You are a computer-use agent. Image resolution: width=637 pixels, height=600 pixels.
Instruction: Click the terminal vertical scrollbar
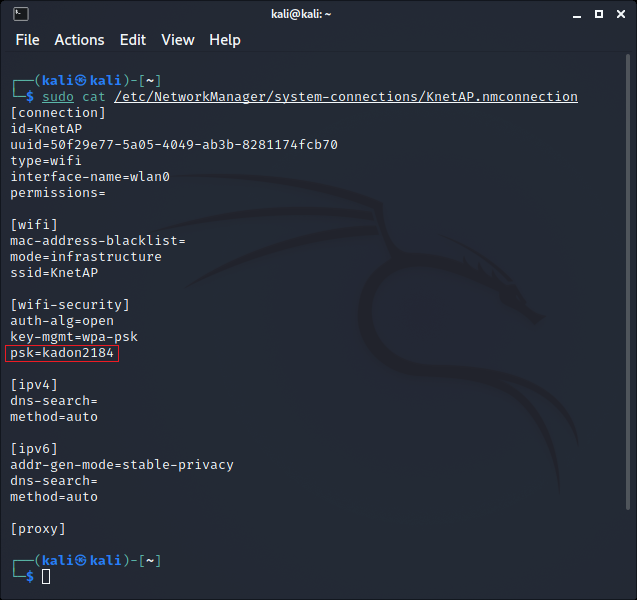(x=628, y=282)
